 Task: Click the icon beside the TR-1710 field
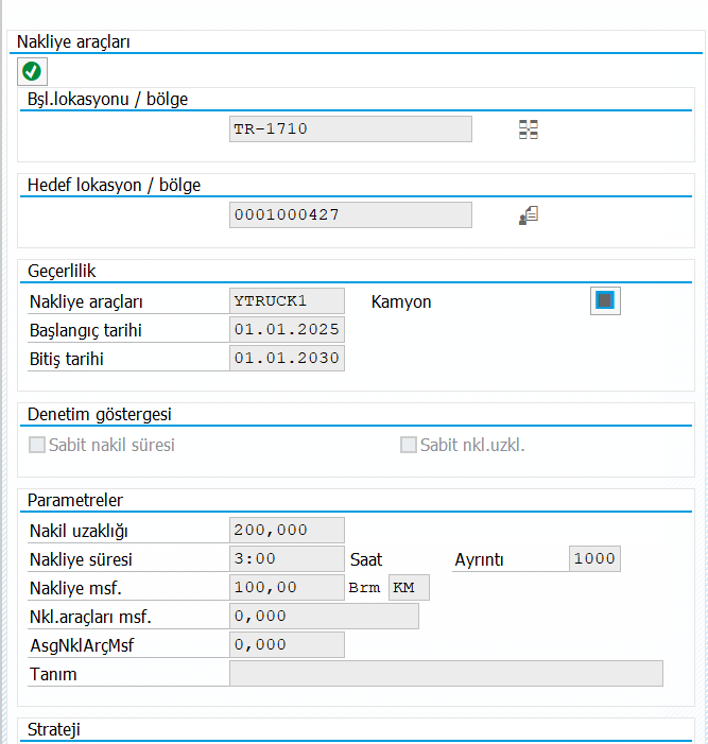pos(528,129)
